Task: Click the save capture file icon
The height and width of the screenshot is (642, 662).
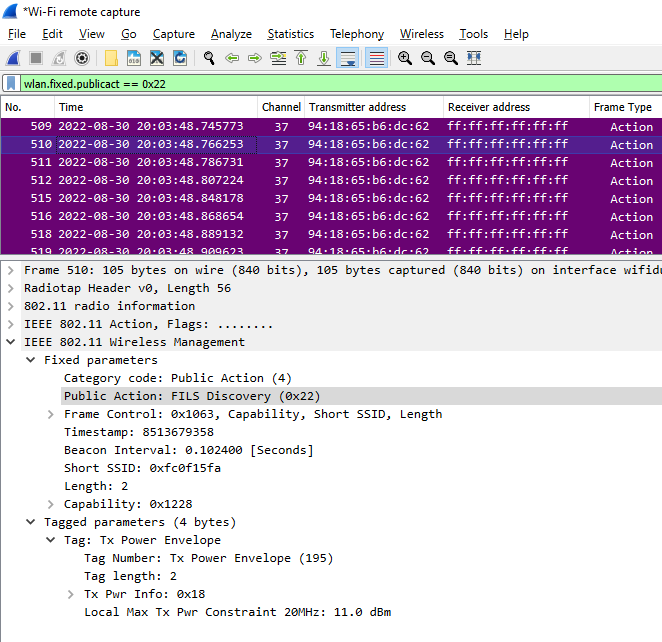Action: [x=133, y=58]
